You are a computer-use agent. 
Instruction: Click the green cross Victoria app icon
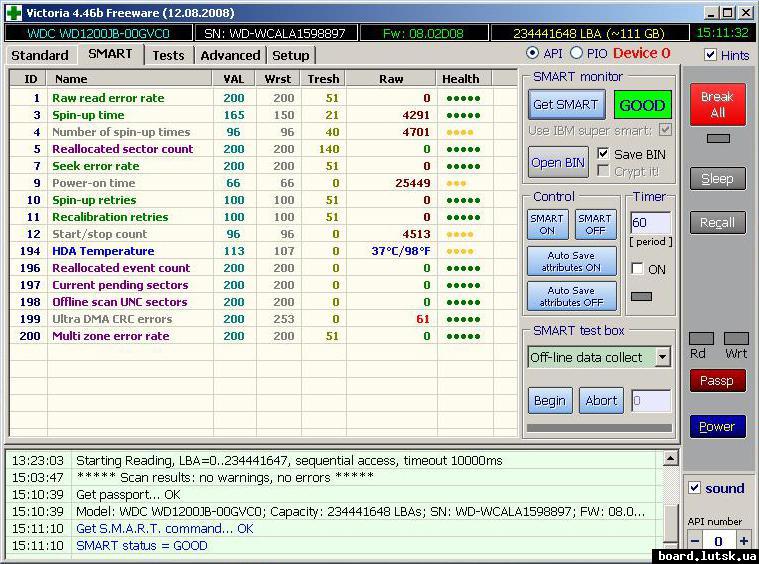pyautogui.click(x=12, y=12)
